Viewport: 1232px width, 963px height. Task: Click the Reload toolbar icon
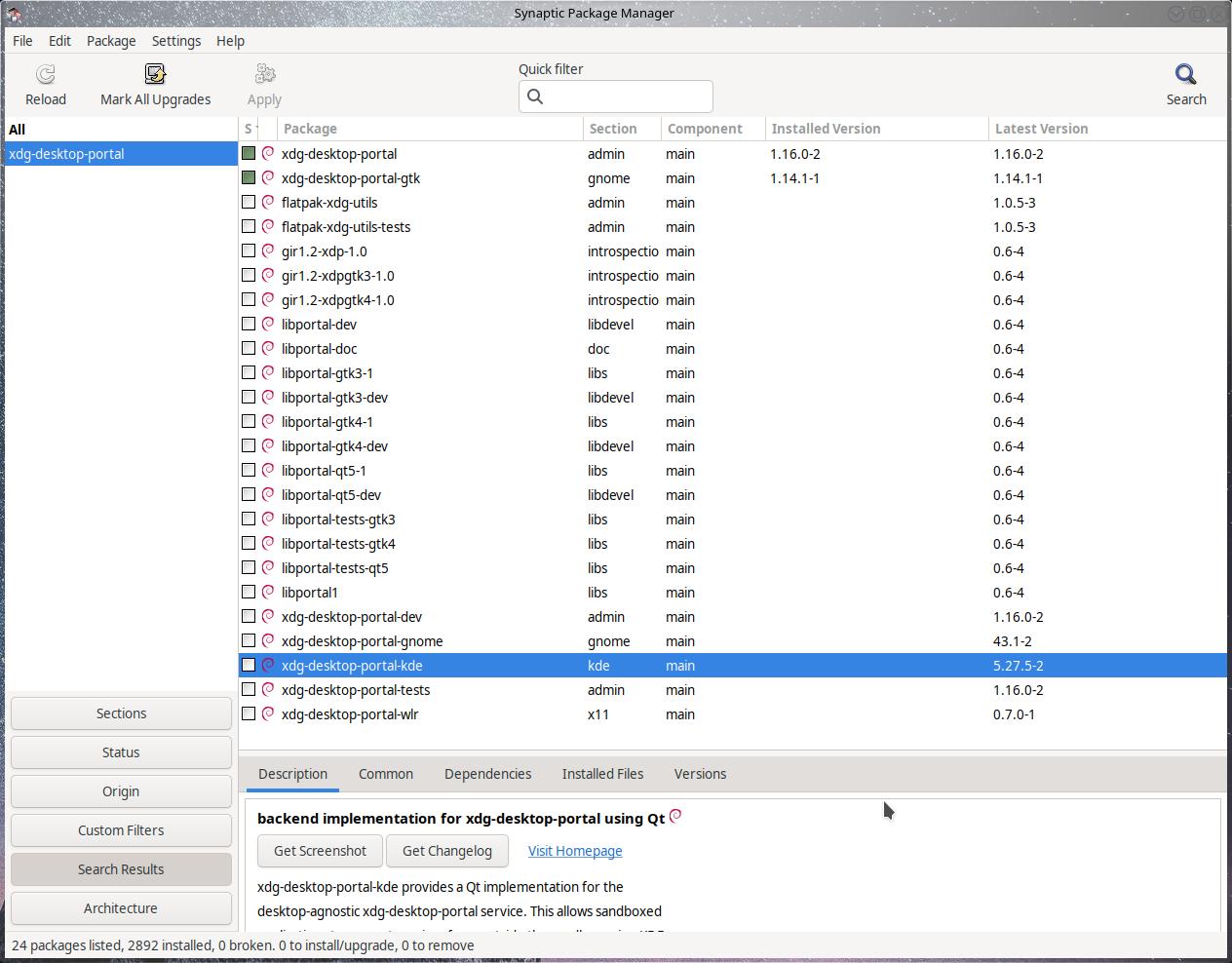tap(46, 74)
